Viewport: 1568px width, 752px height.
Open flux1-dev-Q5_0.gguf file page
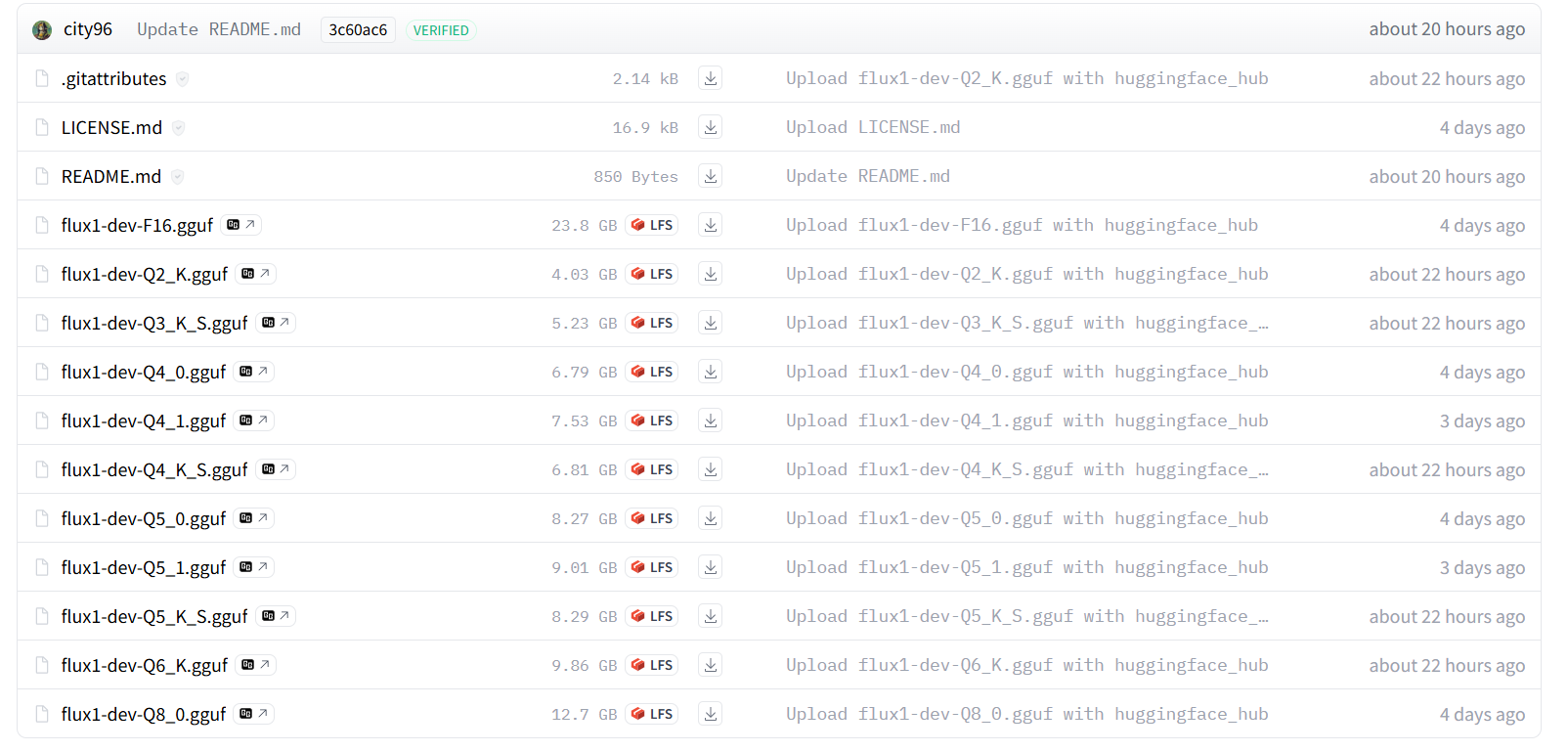pyautogui.click(x=144, y=519)
